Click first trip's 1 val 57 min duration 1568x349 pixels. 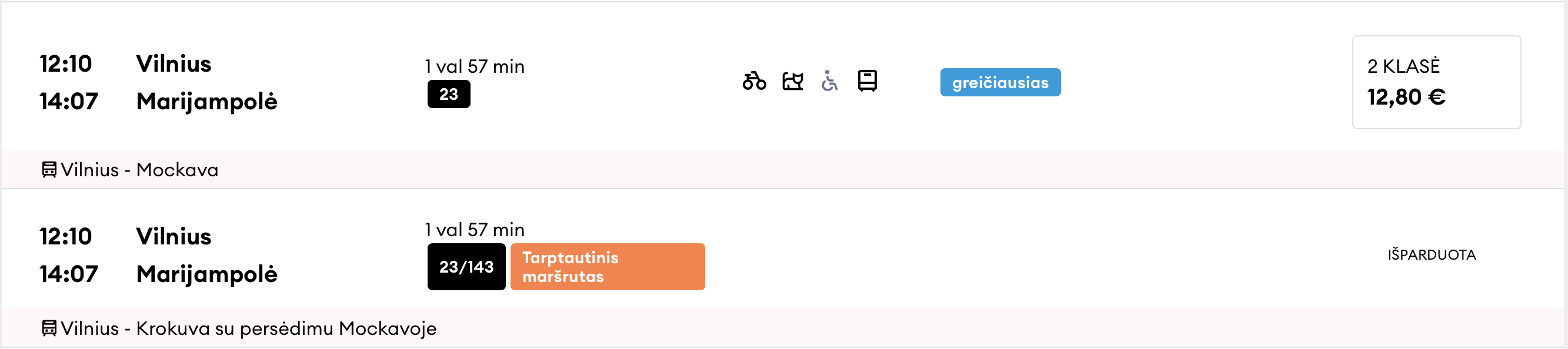[x=474, y=66]
